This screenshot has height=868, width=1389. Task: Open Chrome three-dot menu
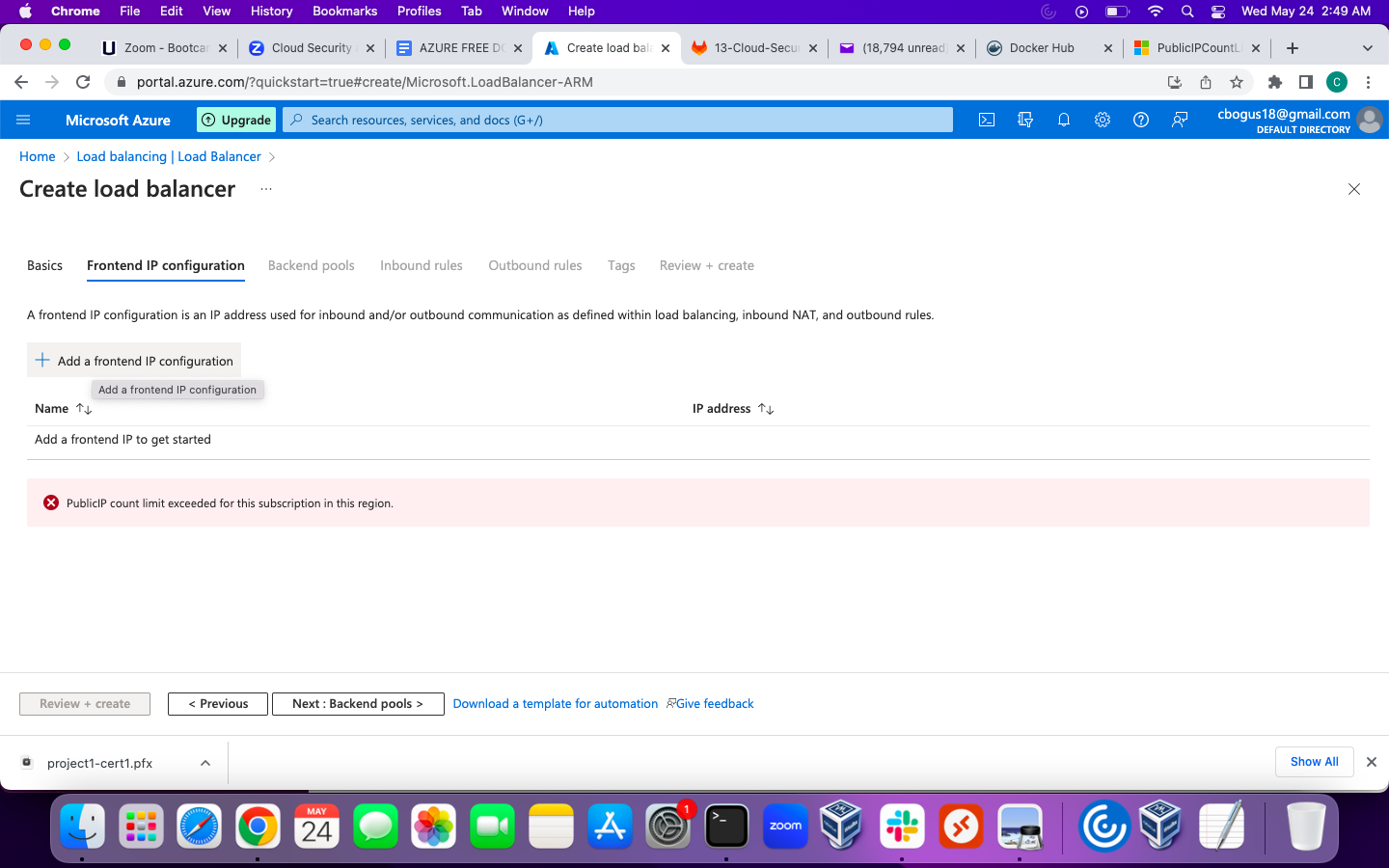pyautogui.click(x=1368, y=82)
